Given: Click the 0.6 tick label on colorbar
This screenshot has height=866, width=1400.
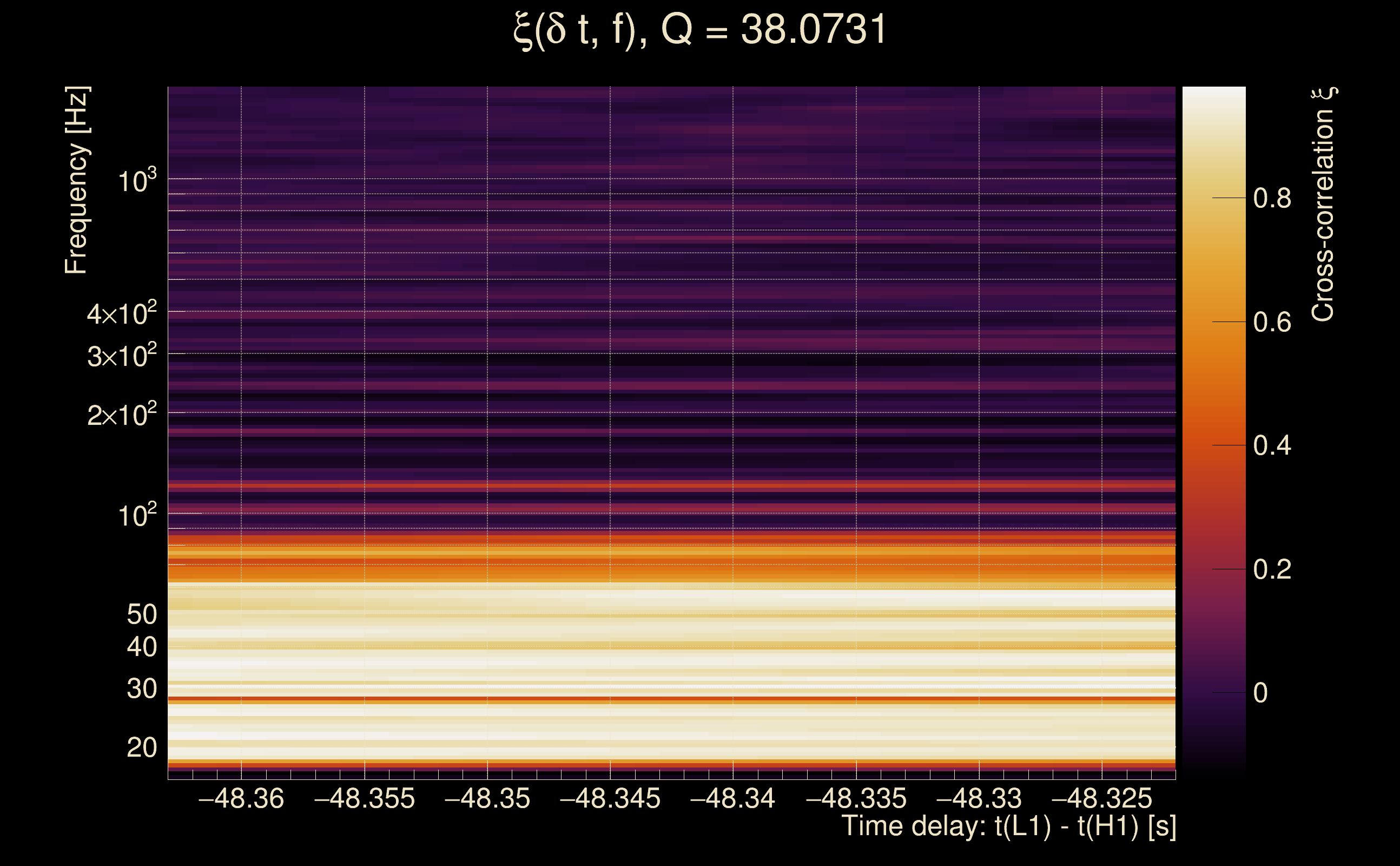Looking at the screenshot, I should point(1272,323).
